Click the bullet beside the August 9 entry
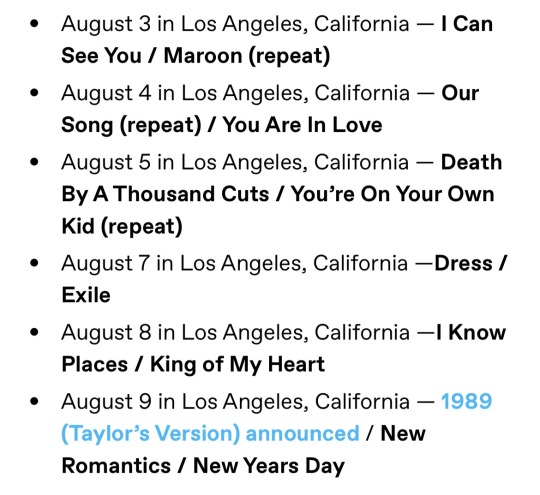 (x=34, y=401)
